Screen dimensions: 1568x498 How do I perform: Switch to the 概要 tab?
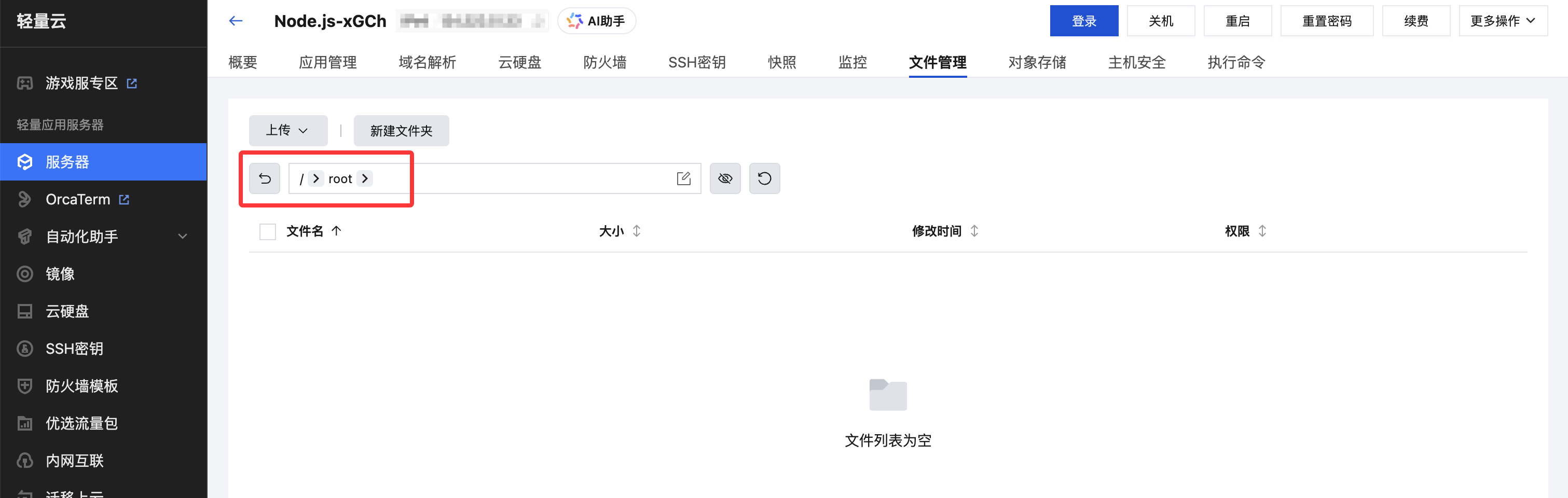click(243, 62)
